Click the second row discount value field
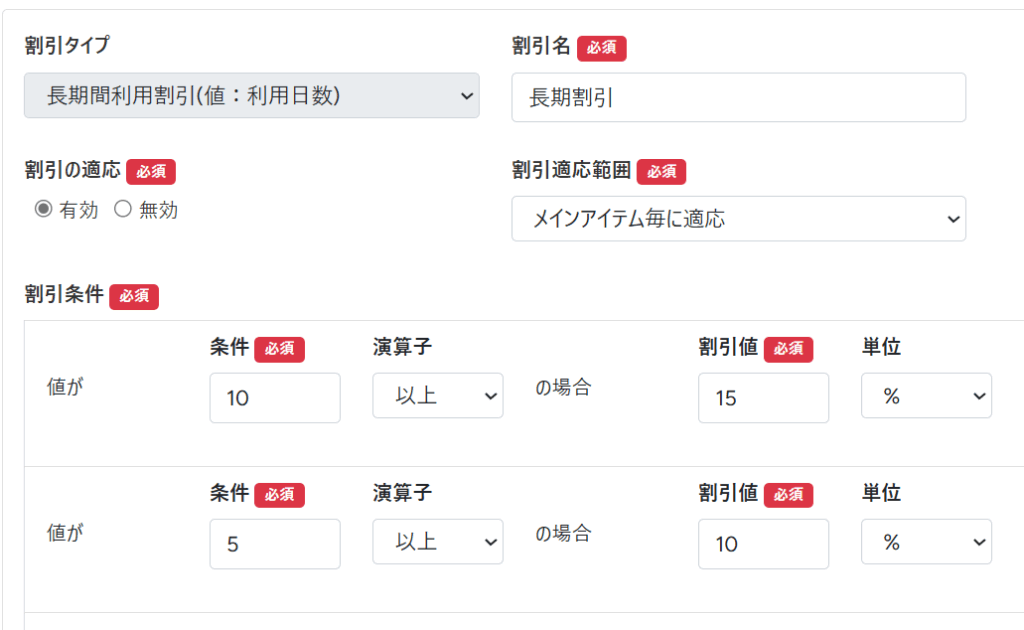The width and height of the screenshot is (1024, 630). (x=763, y=544)
